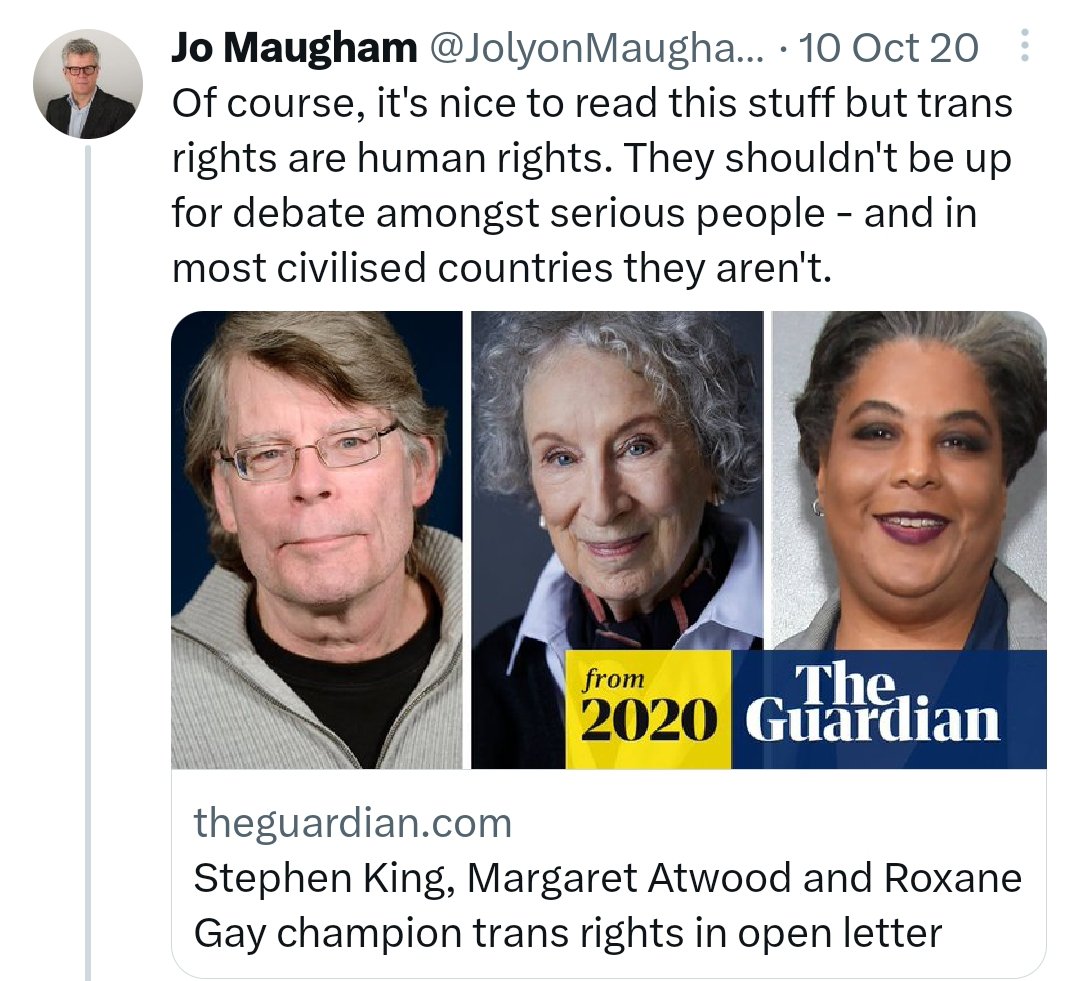Open the Jo Maugham display name
The width and height of the screenshot is (1080, 981).
pos(294,48)
